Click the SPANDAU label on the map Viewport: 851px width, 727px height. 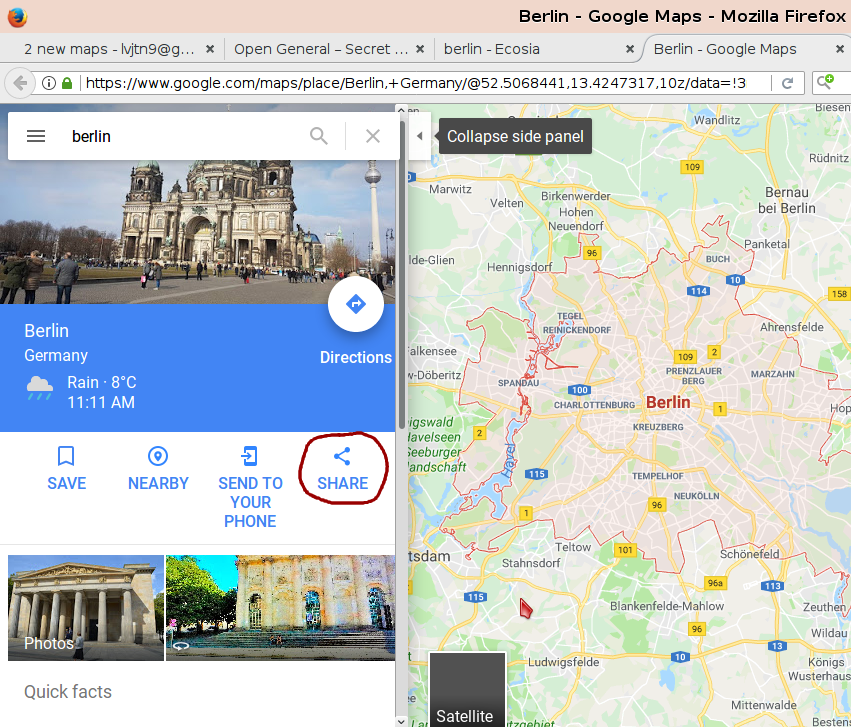click(518, 383)
